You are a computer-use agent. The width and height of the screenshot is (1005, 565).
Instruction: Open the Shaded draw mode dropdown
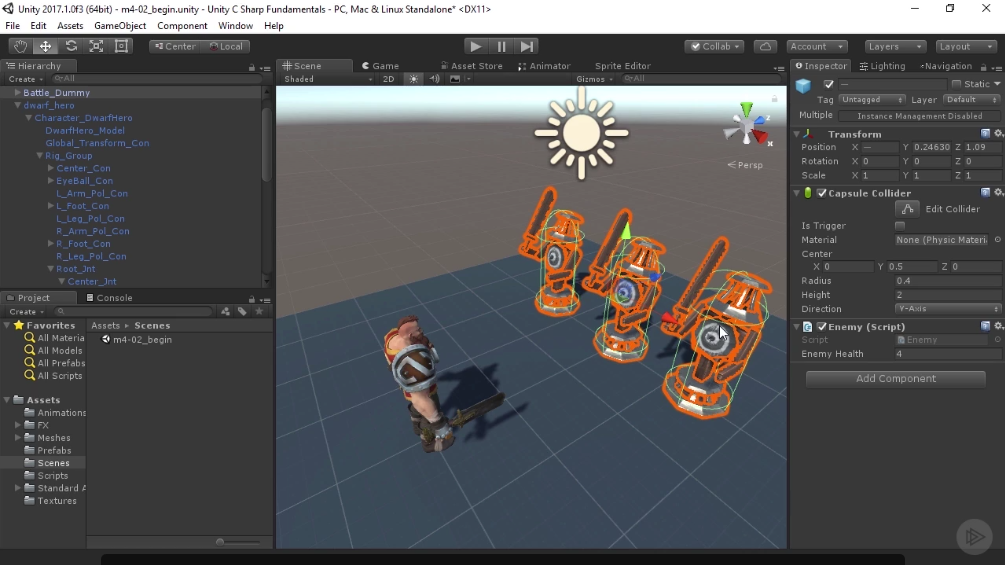click(328, 79)
